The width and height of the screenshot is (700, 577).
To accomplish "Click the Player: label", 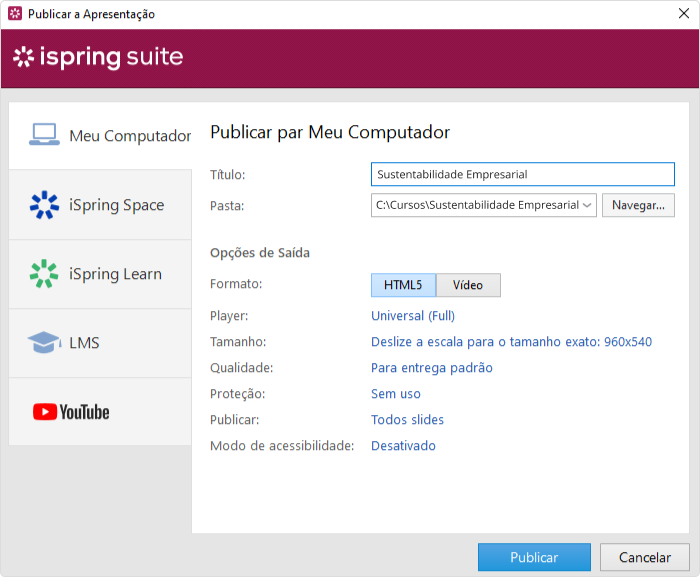I will pos(229,316).
